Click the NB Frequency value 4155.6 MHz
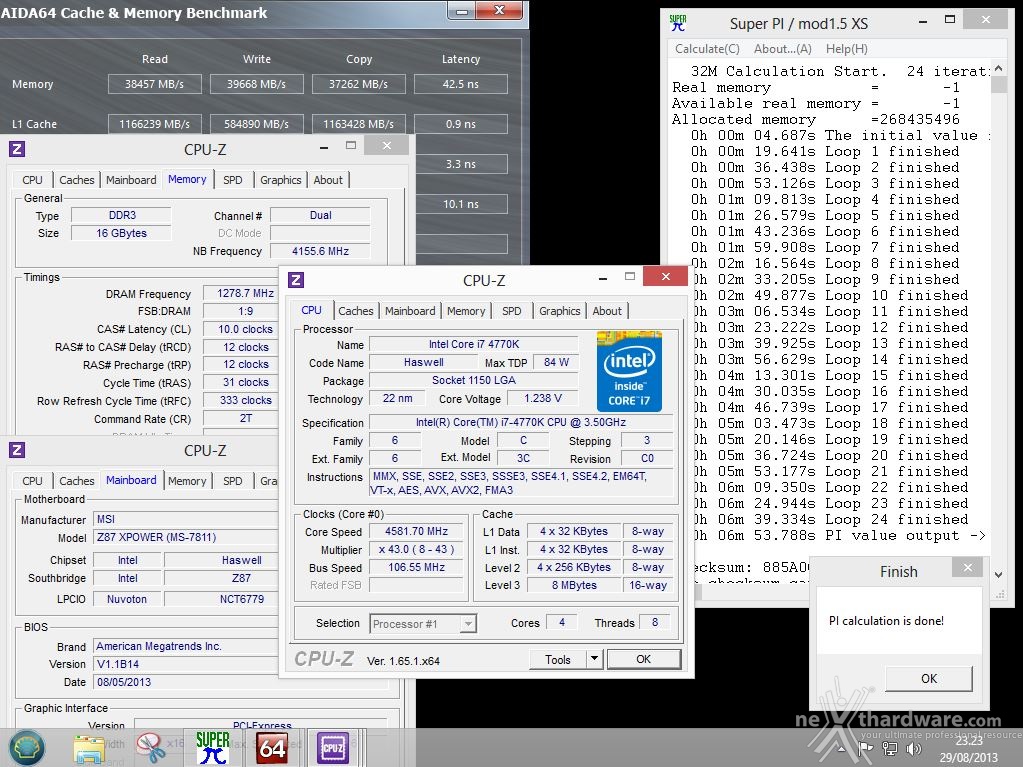 point(320,251)
